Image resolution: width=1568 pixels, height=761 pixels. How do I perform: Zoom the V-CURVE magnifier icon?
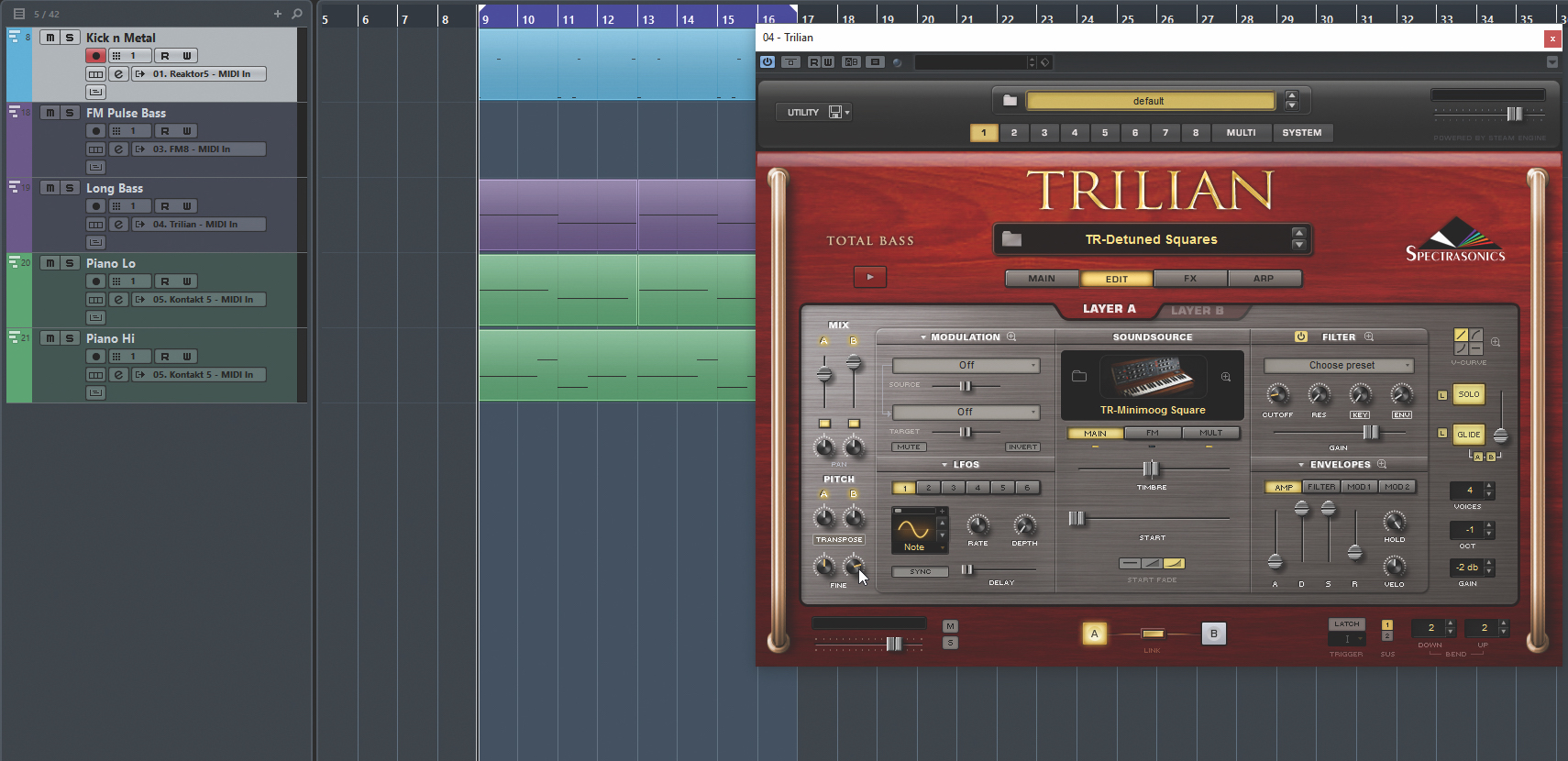click(1496, 342)
